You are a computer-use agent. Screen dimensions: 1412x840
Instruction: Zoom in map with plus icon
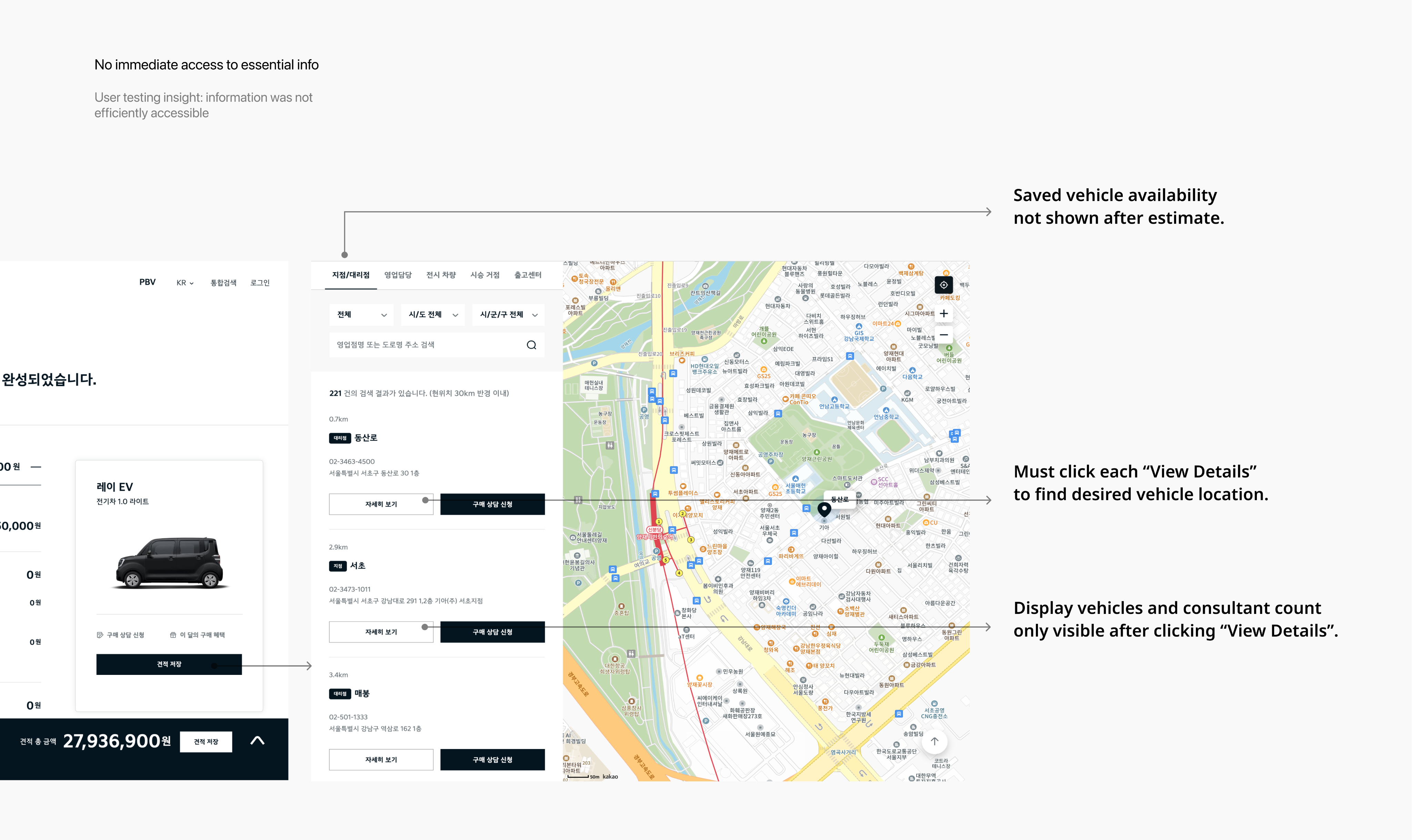[x=944, y=314]
